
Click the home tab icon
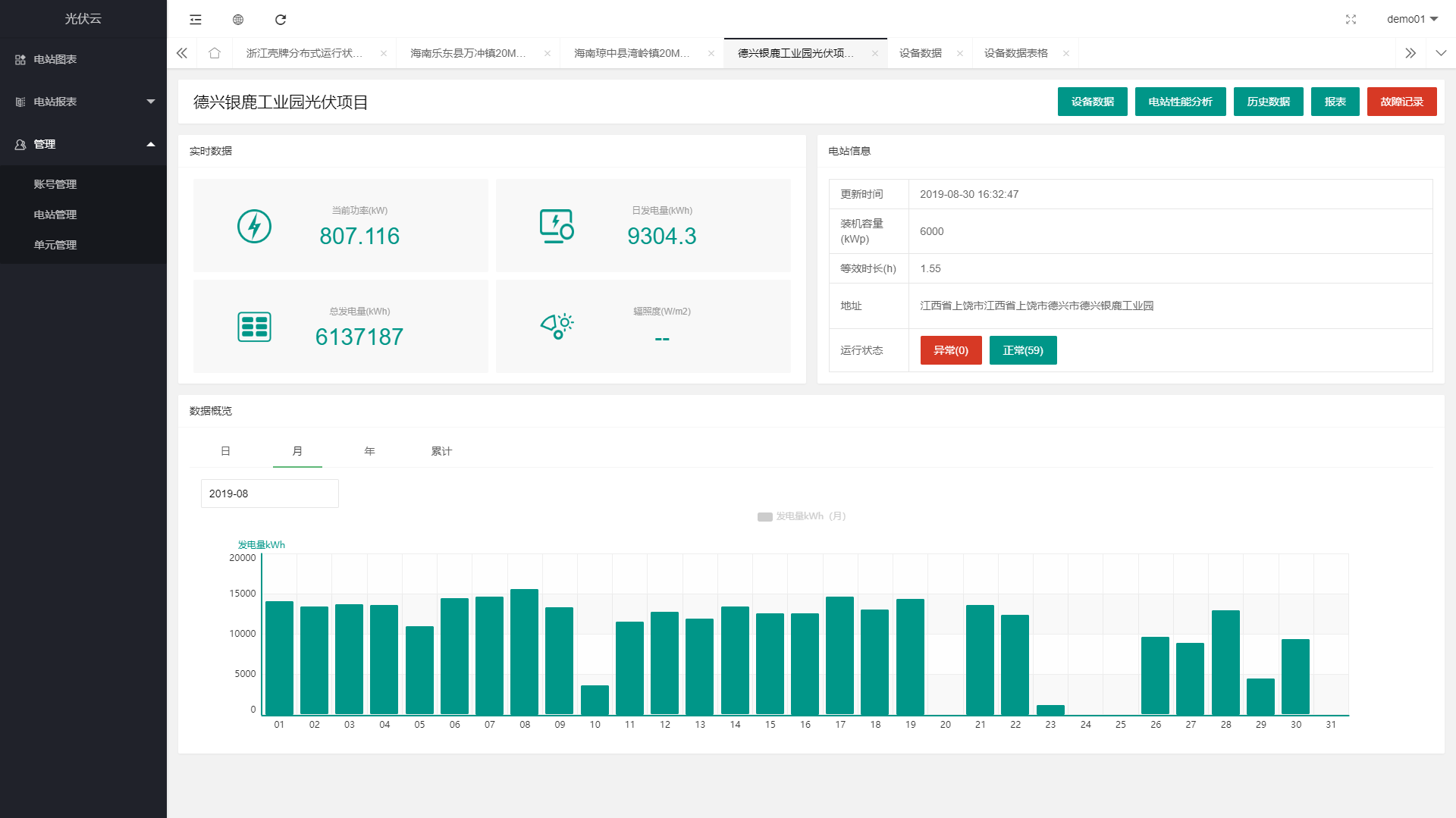[215, 53]
